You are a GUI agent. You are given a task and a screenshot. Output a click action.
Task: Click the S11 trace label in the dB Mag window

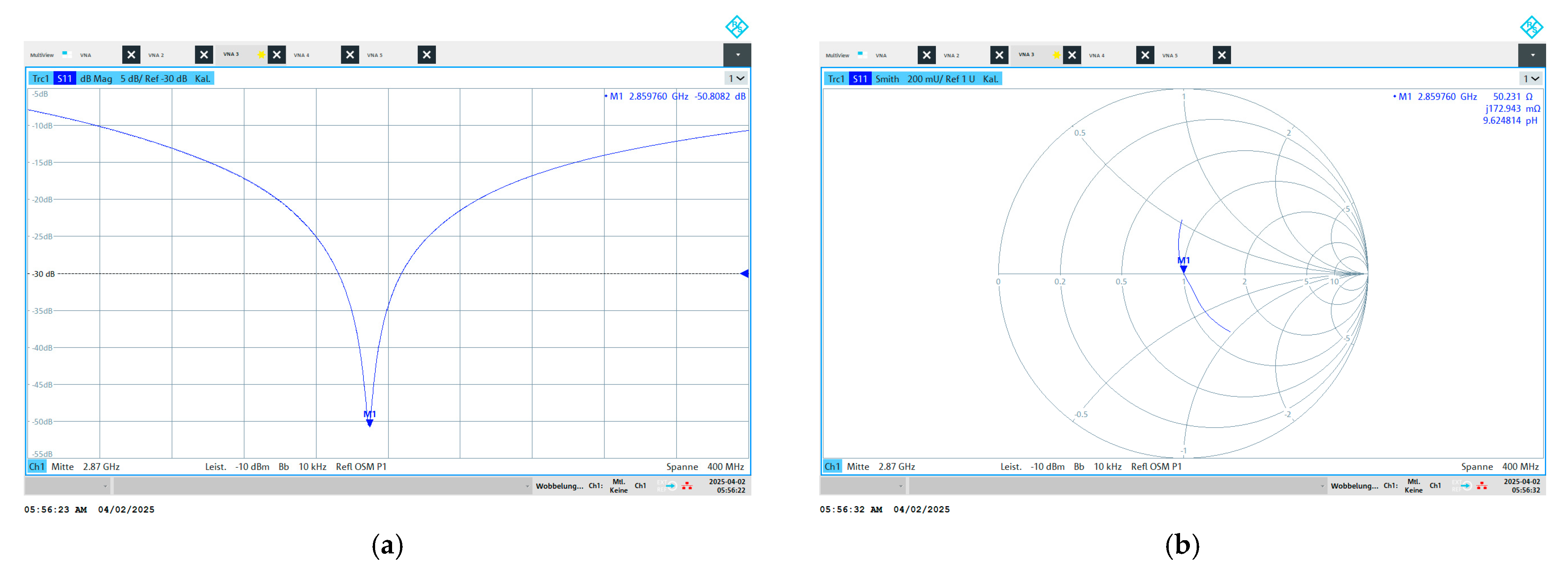point(65,79)
